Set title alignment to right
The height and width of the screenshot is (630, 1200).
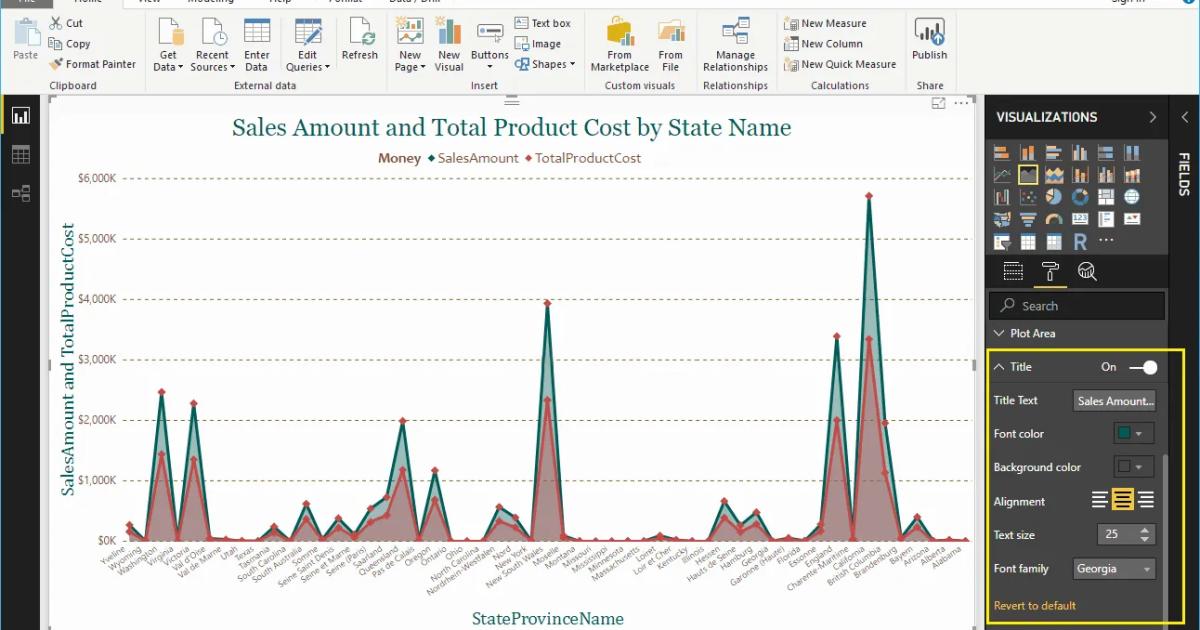tap(1144, 501)
